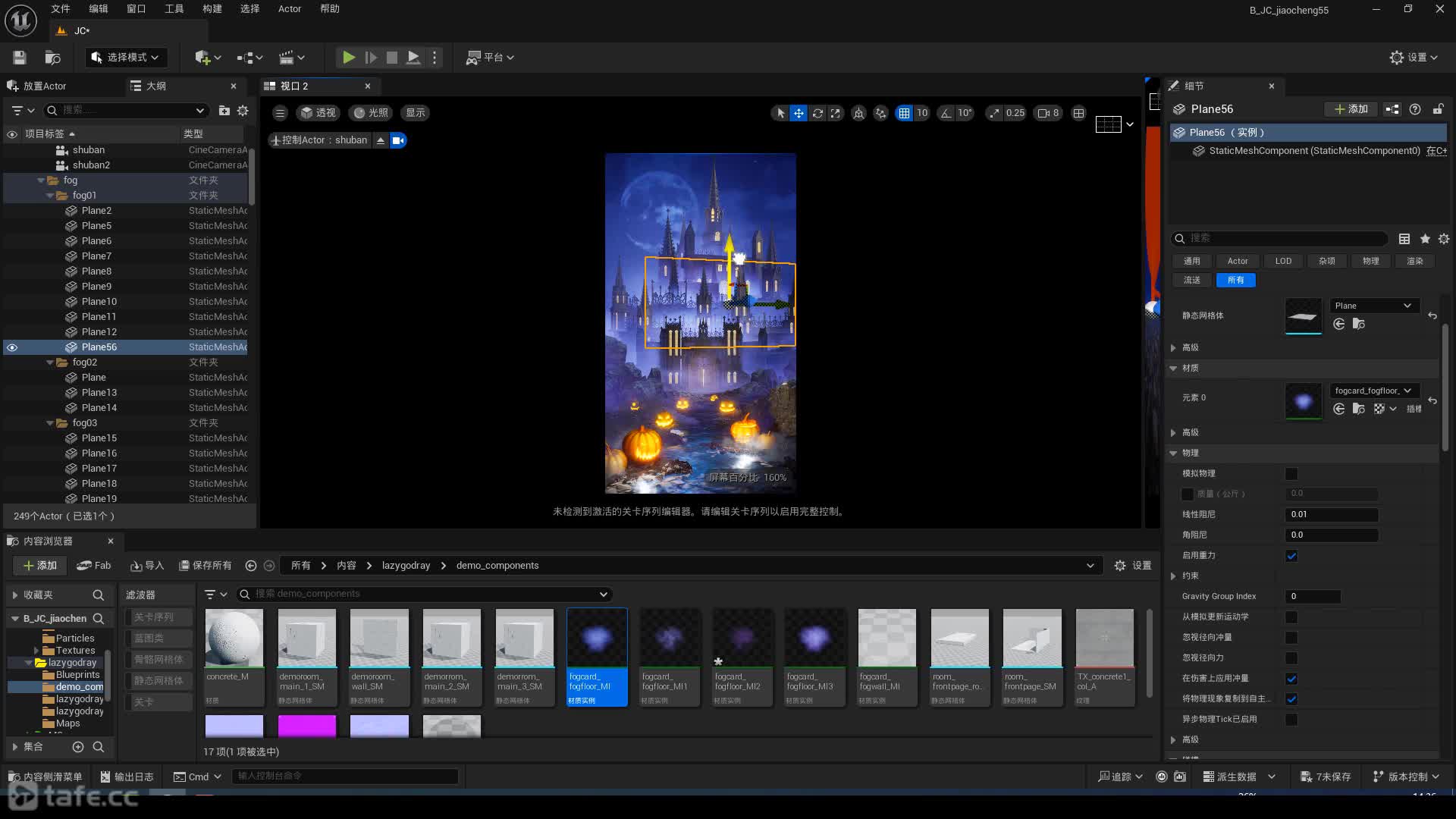Viewport: 1456px width, 819px height.
Task: Select the Scale tool in viewport
Action: click(836, 113)
